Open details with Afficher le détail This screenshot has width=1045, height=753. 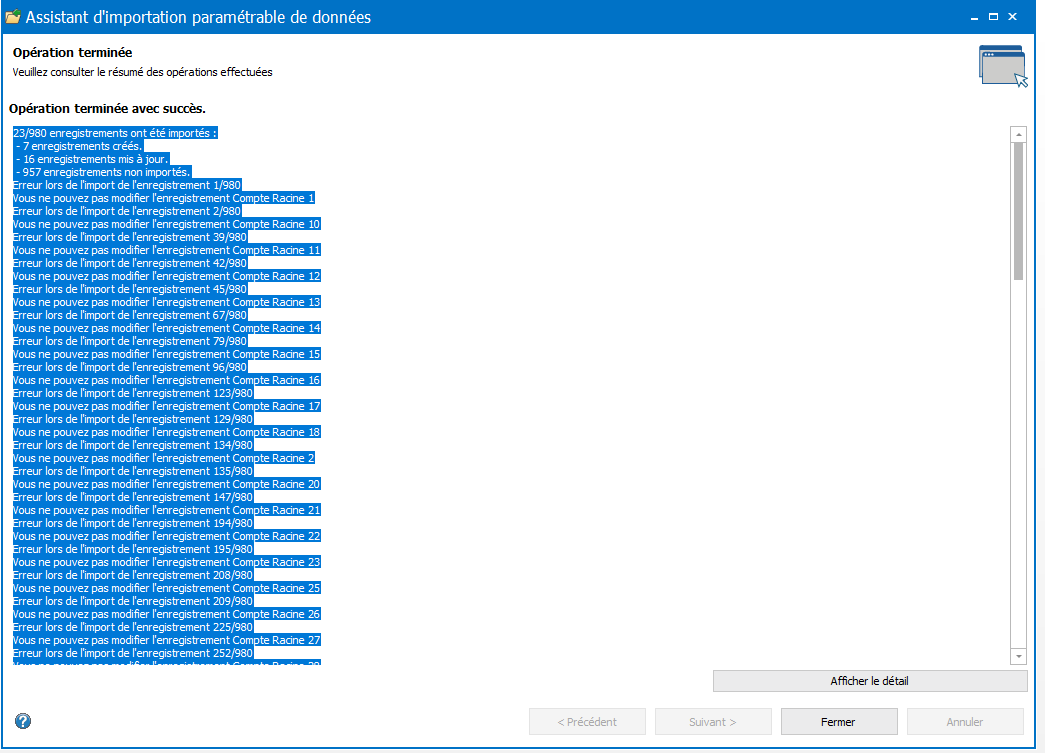[x=870, y=681]
